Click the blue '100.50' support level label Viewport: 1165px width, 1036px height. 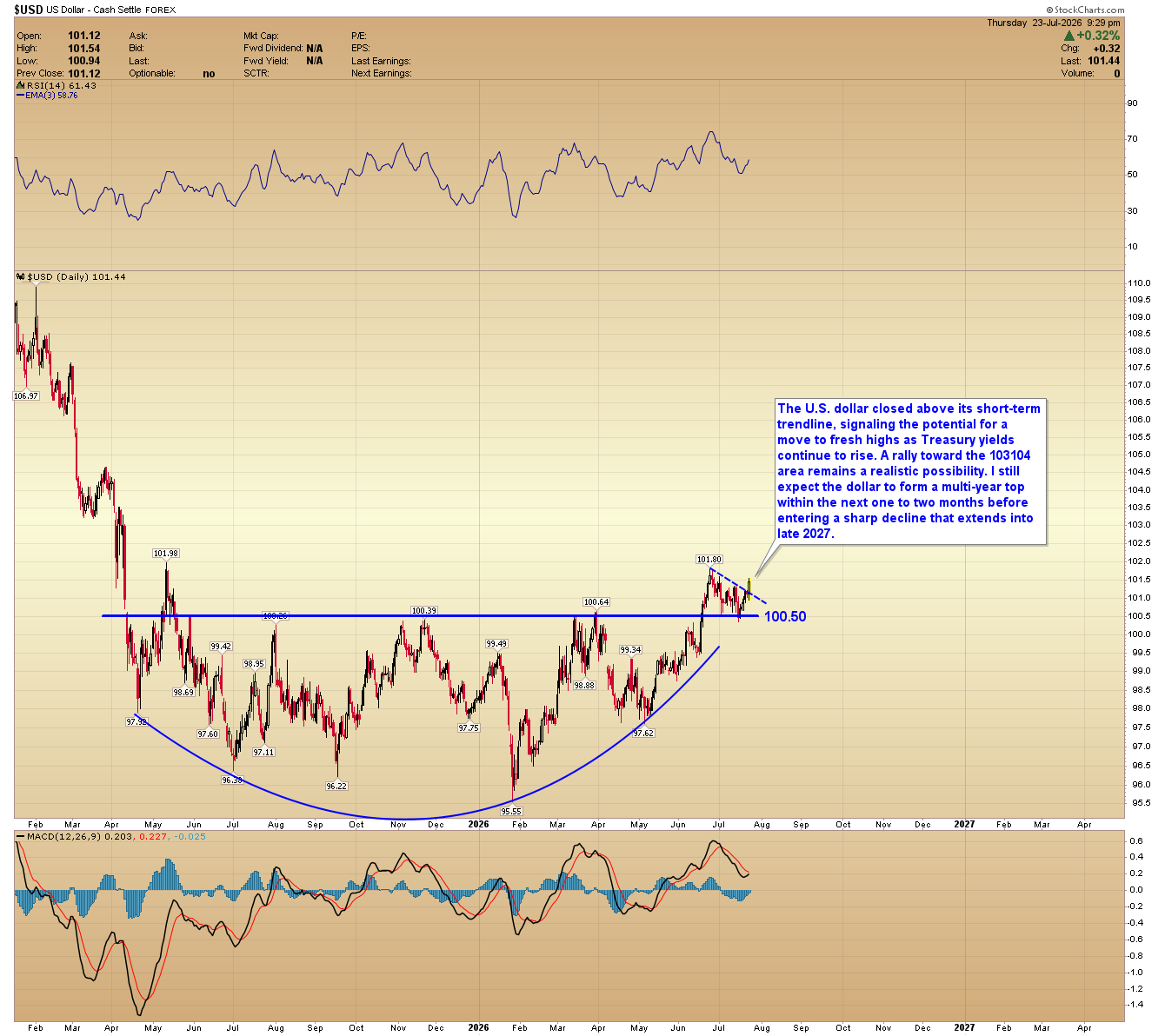tap(785, 616)
